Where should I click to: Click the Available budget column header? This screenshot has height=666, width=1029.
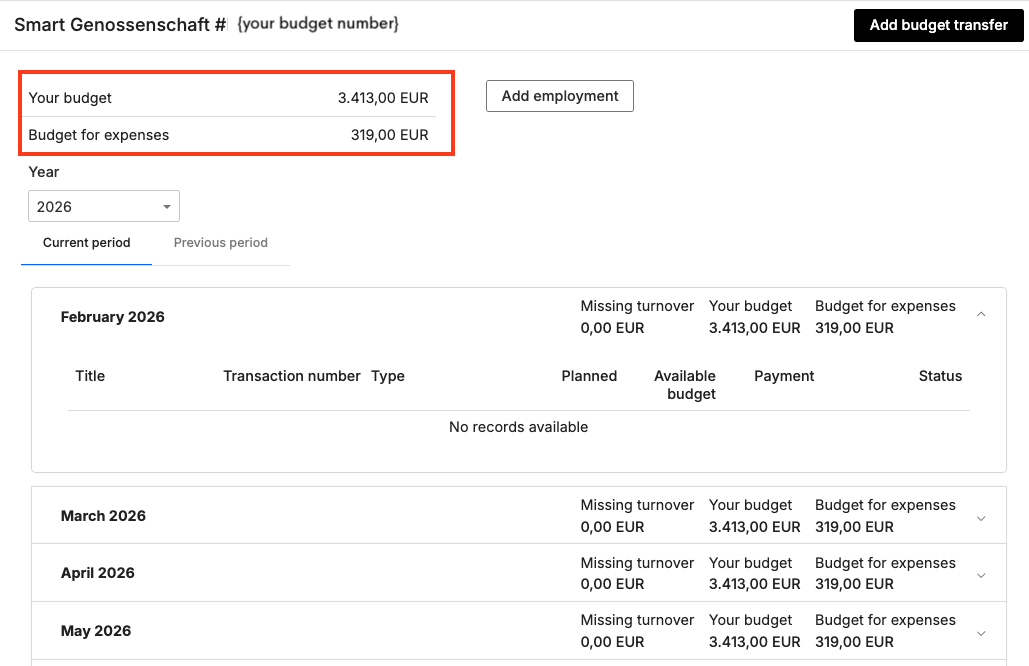pos(685,385)
